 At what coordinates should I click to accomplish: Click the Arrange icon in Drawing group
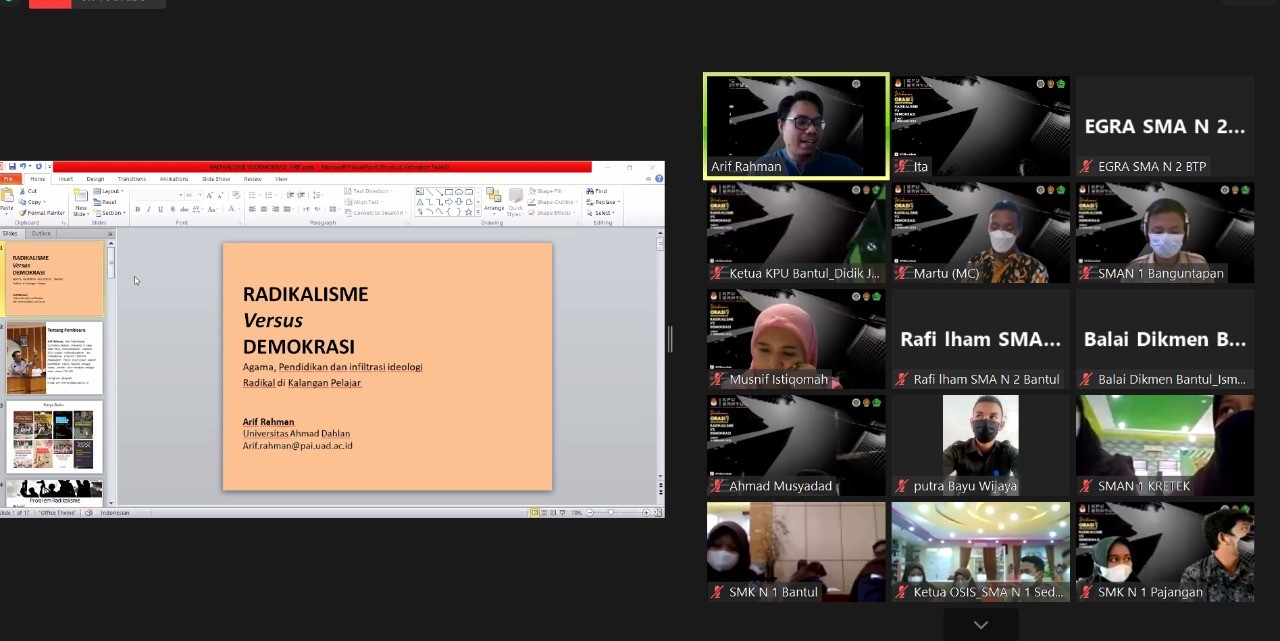(494, 198)
